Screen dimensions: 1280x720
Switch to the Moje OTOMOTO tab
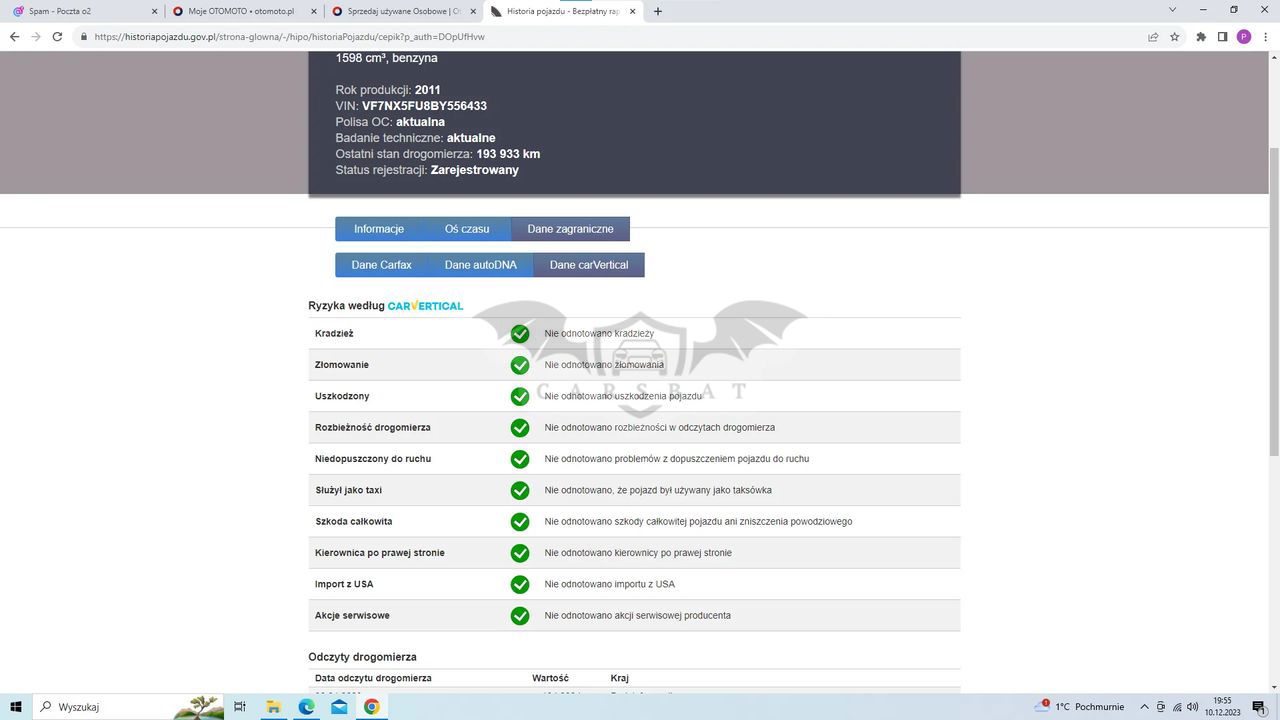[x=240, y=11]
